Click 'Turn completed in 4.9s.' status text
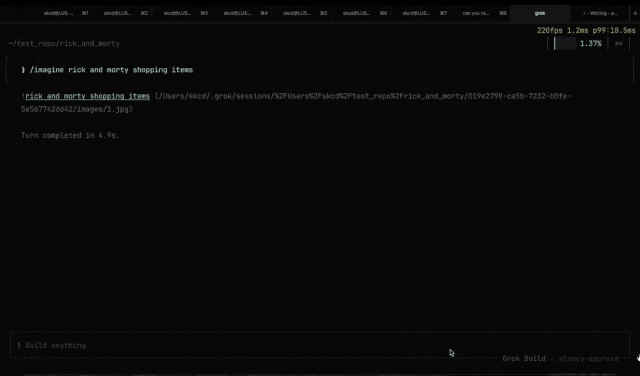 [x=70, y=136]
